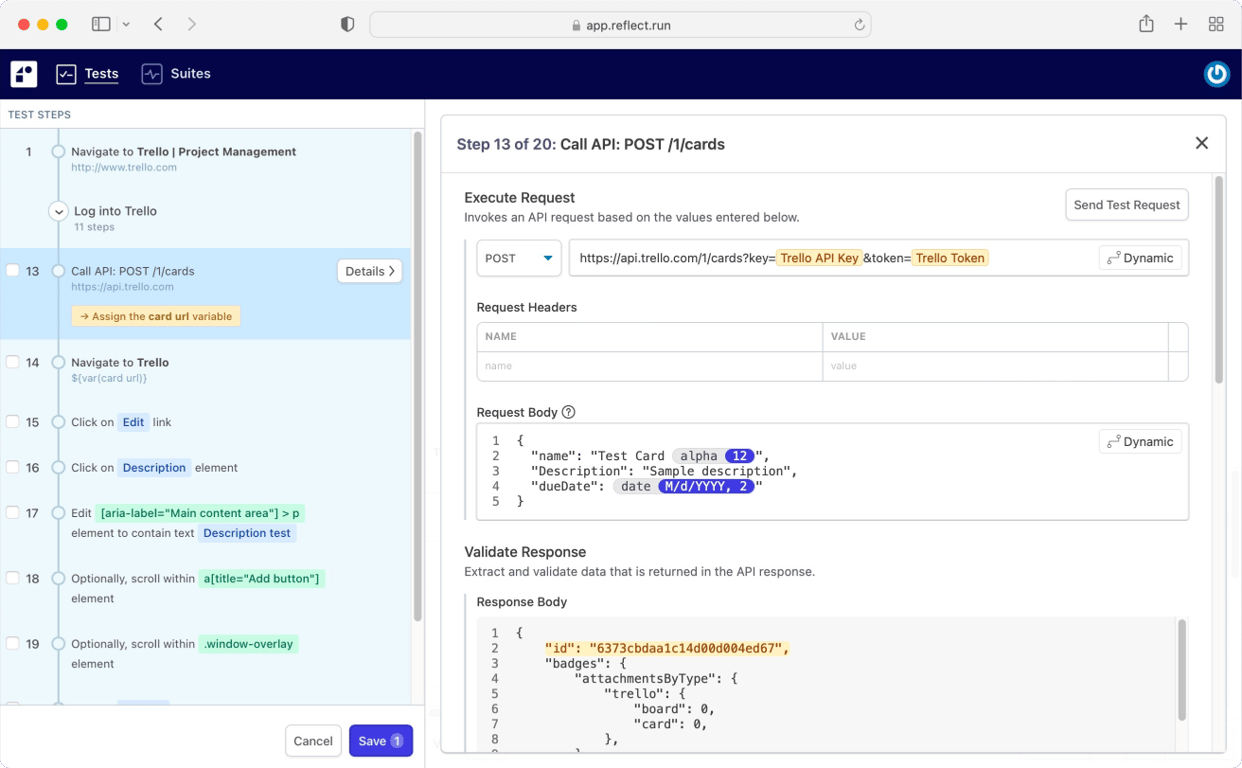Expand the Log into Trello group

pyautogui.click(x=58, y=211)
